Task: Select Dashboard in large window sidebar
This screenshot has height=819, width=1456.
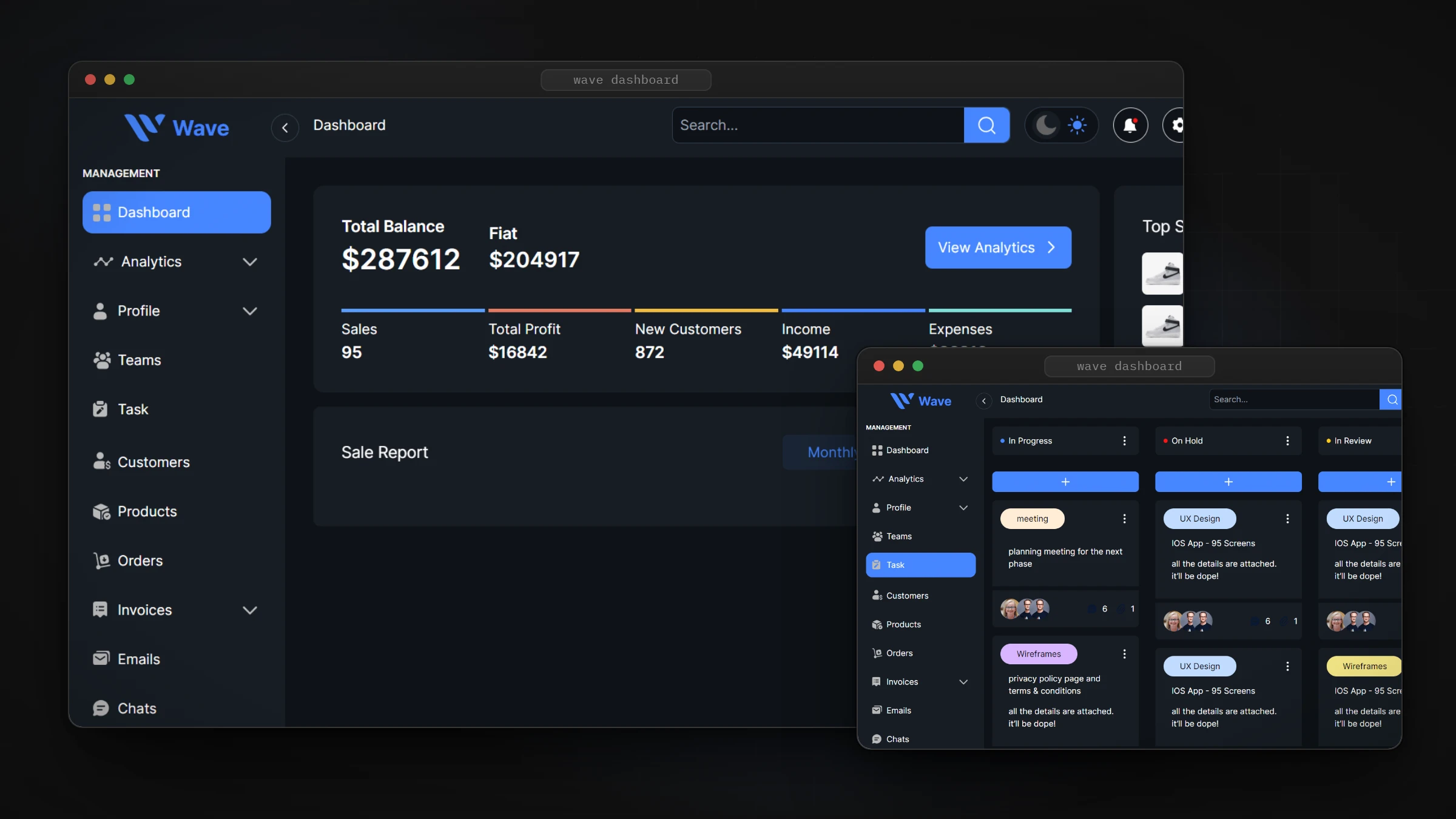Action: pos(177,212)
